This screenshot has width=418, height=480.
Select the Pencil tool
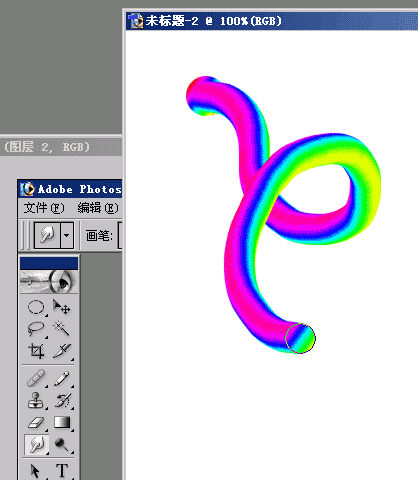[x=62, y=379]
